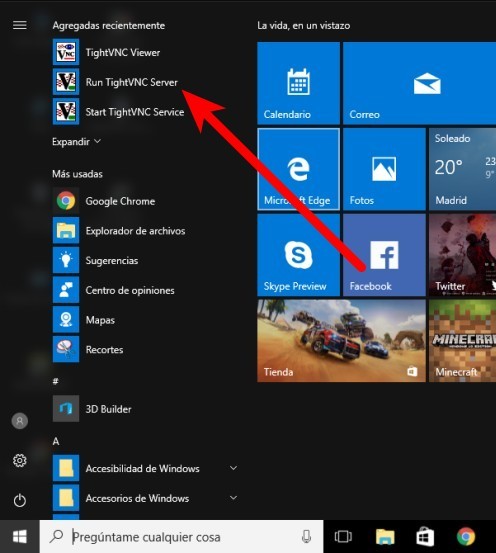The width and height of the screenshot is (496, 553).
Task: Click the Más usadas heading
Action: click(77, 174)
